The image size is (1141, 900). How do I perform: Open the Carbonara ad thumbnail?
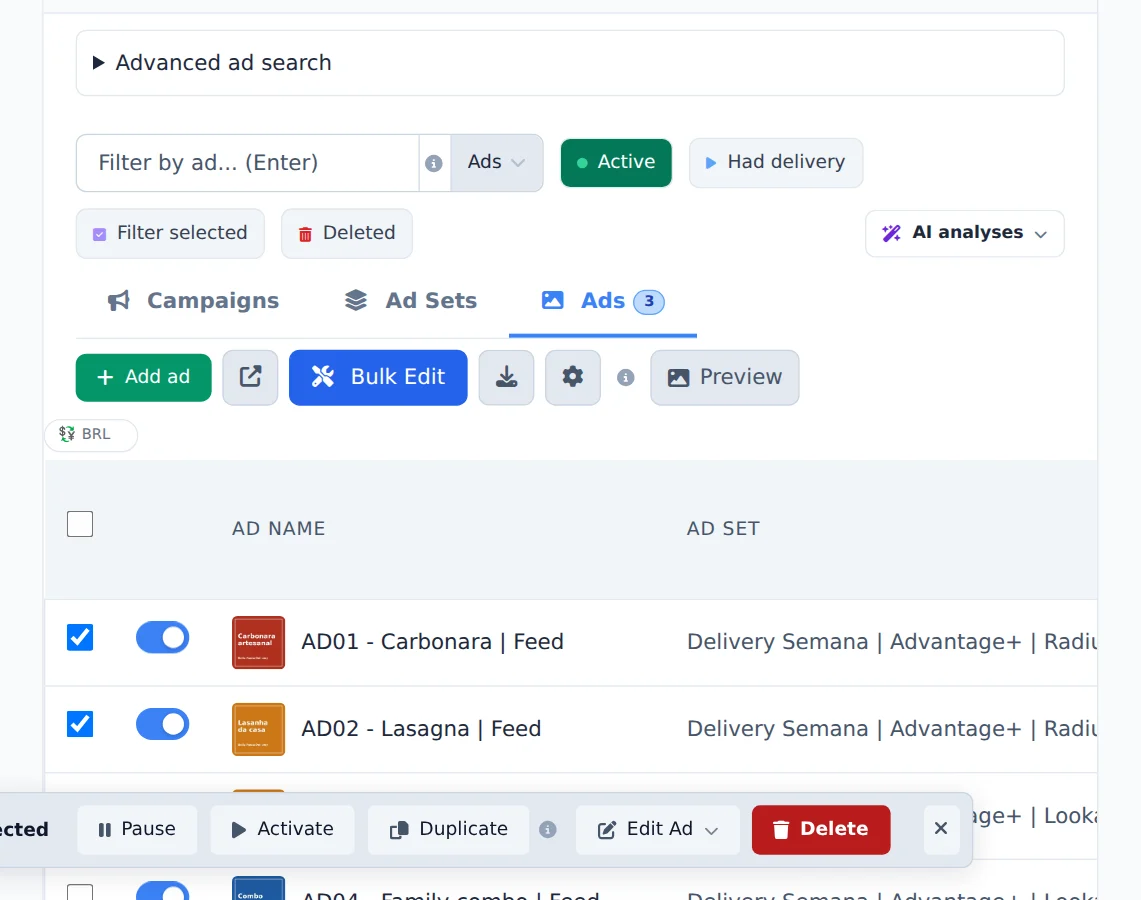[258, 642]
